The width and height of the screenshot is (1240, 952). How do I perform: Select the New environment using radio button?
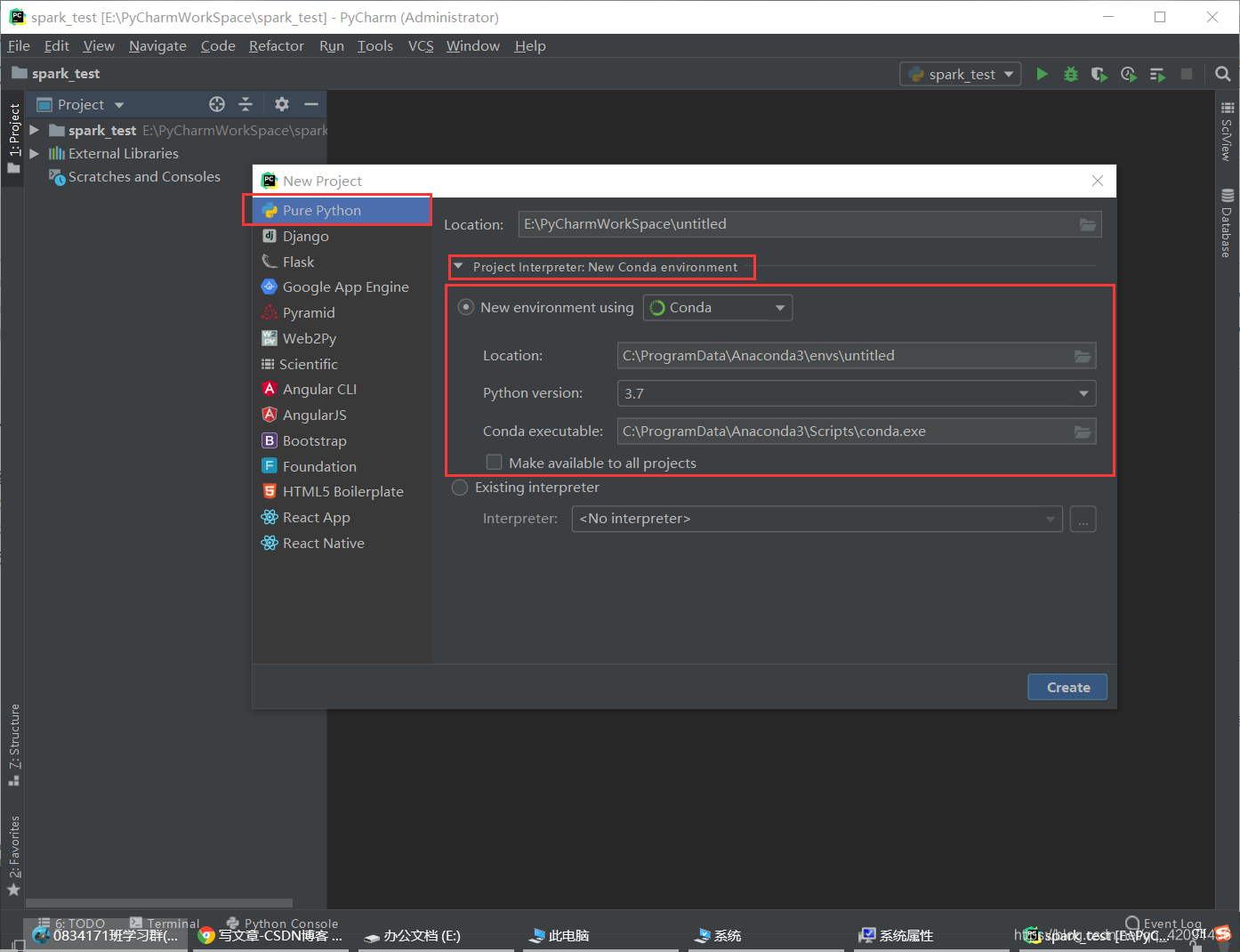[465, 307]
